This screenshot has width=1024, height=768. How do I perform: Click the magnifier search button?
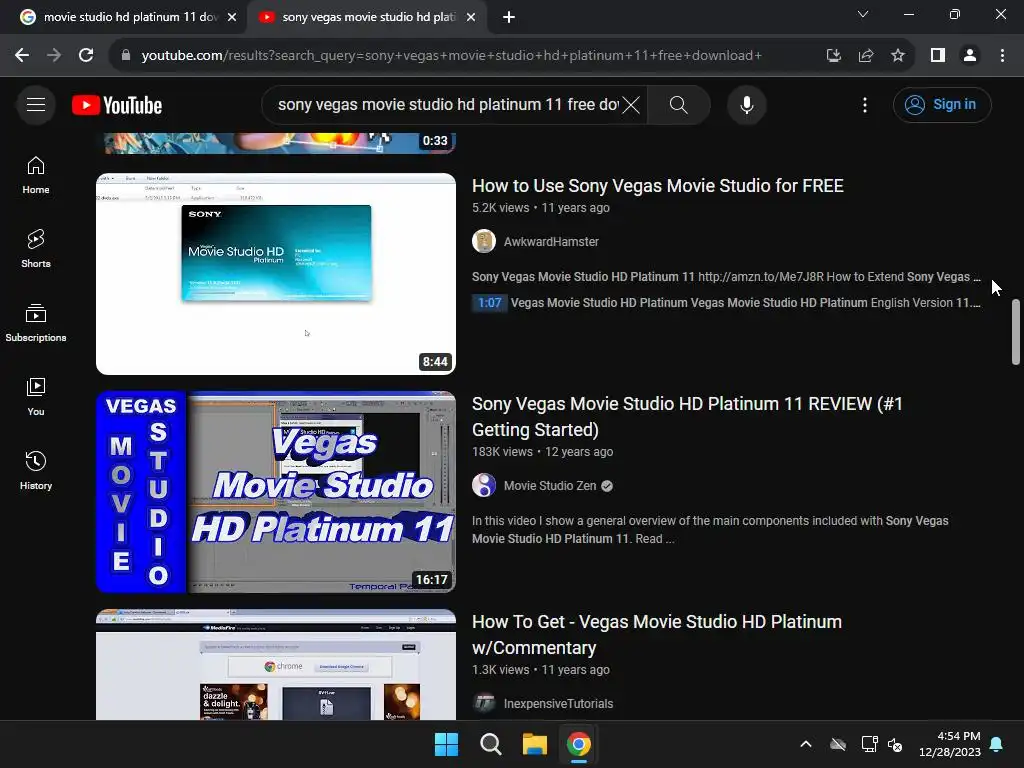pos(679,104)
